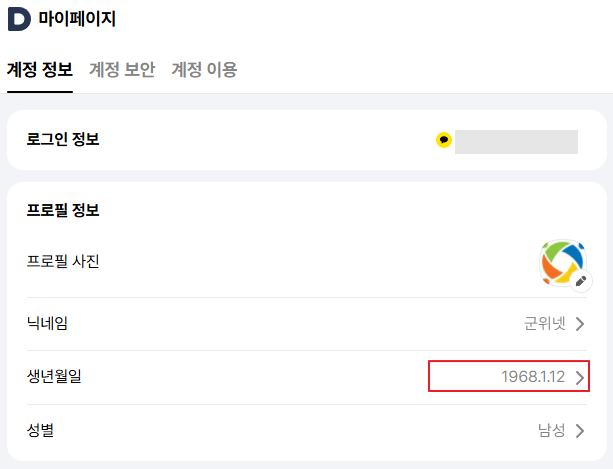This screenshot has width=613, height=469.
Task: Click the birthdate value 1968.1.12
Action: click(533, 377)
